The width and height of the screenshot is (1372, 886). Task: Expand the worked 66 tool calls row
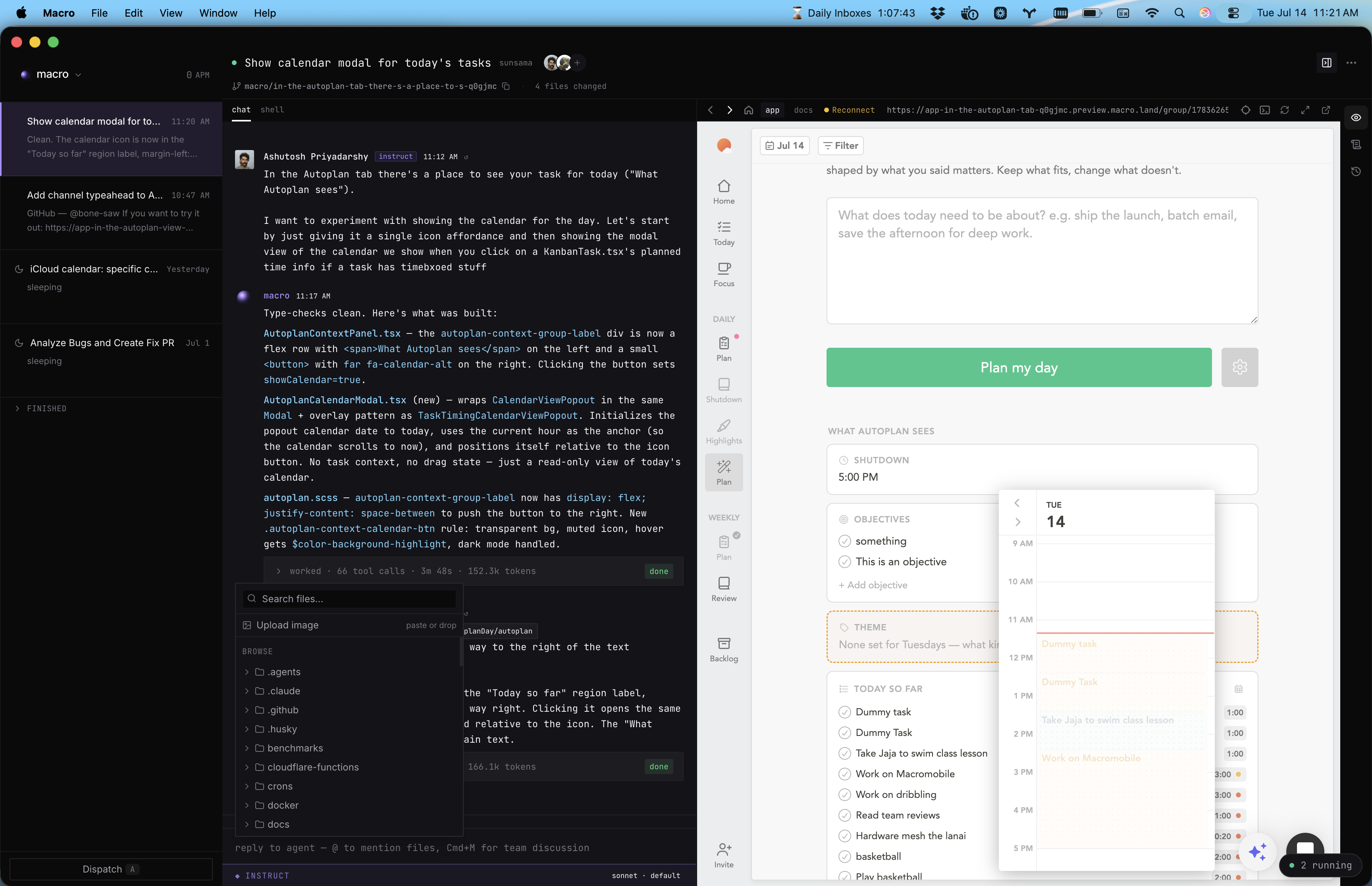click(x=473, y=571)
